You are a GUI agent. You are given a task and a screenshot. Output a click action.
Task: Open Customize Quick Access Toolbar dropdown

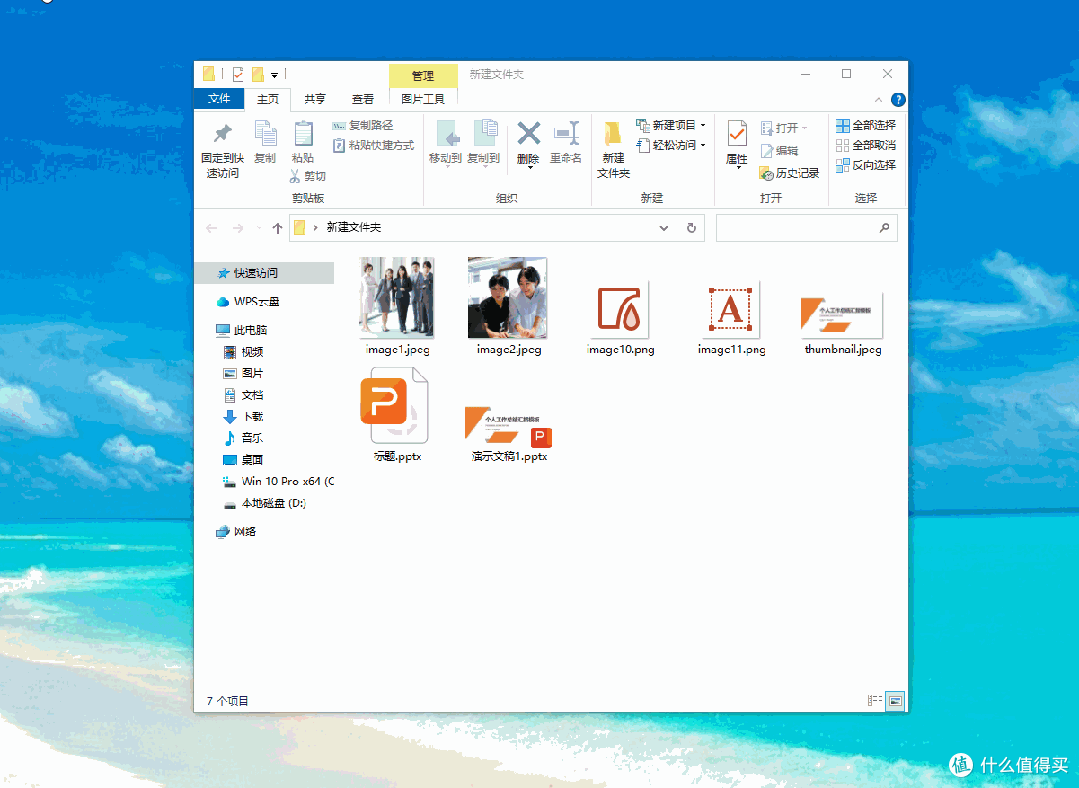(275, 75)
